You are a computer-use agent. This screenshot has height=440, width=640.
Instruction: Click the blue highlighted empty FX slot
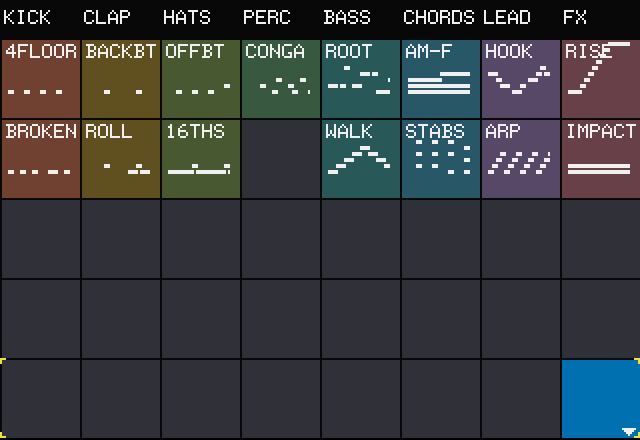(x=601, y=399)
